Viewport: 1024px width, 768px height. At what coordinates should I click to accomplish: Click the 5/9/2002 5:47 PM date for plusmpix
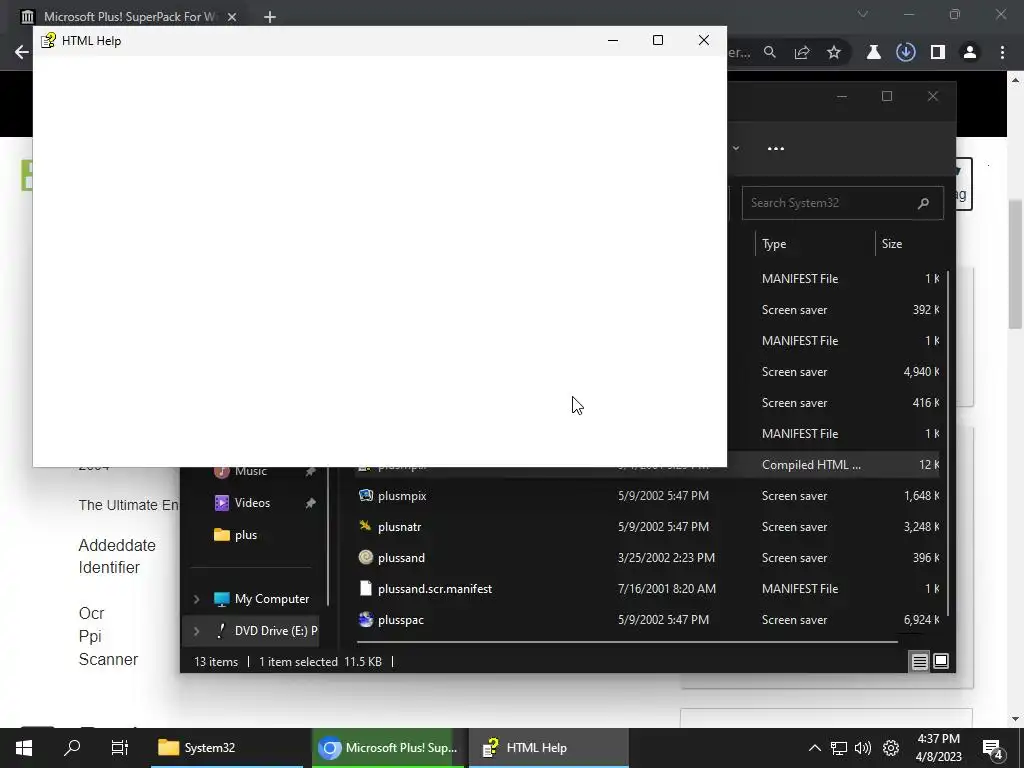[x=663, y=496]
